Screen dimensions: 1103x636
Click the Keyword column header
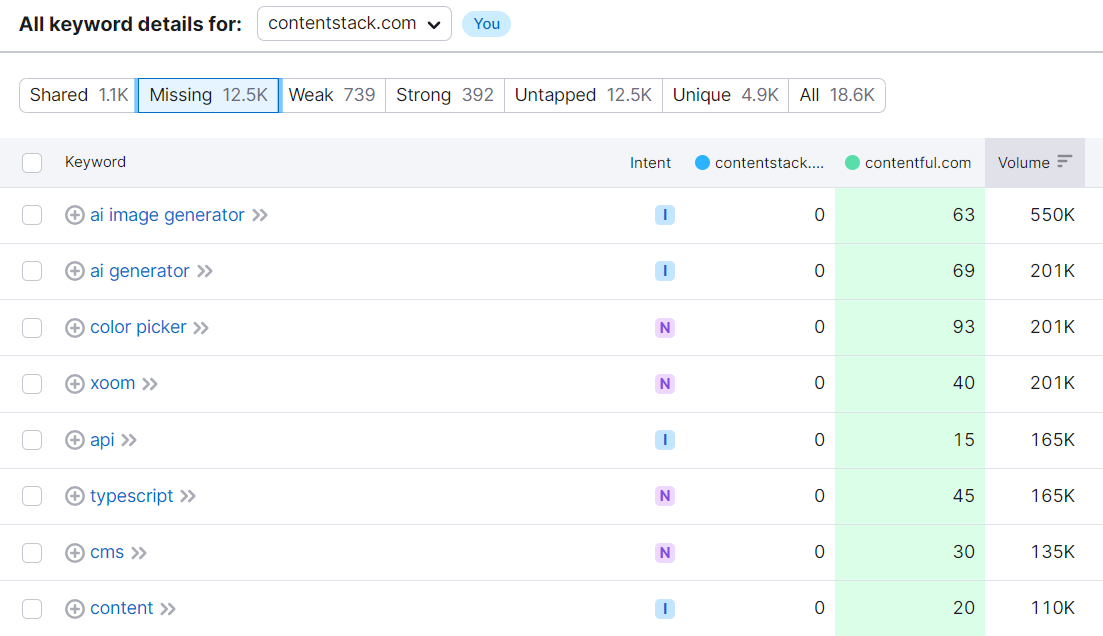(95, 162)
